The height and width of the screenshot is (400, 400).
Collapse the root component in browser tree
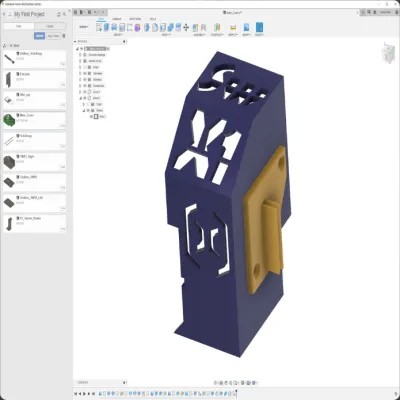(77, 49)
